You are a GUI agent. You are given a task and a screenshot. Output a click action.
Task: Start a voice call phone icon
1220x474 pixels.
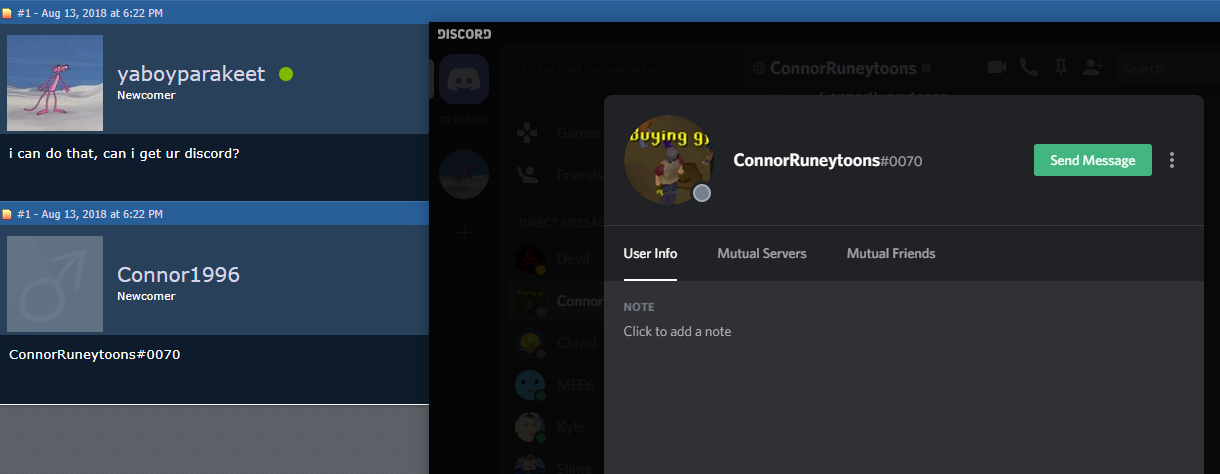[1028, 67]
